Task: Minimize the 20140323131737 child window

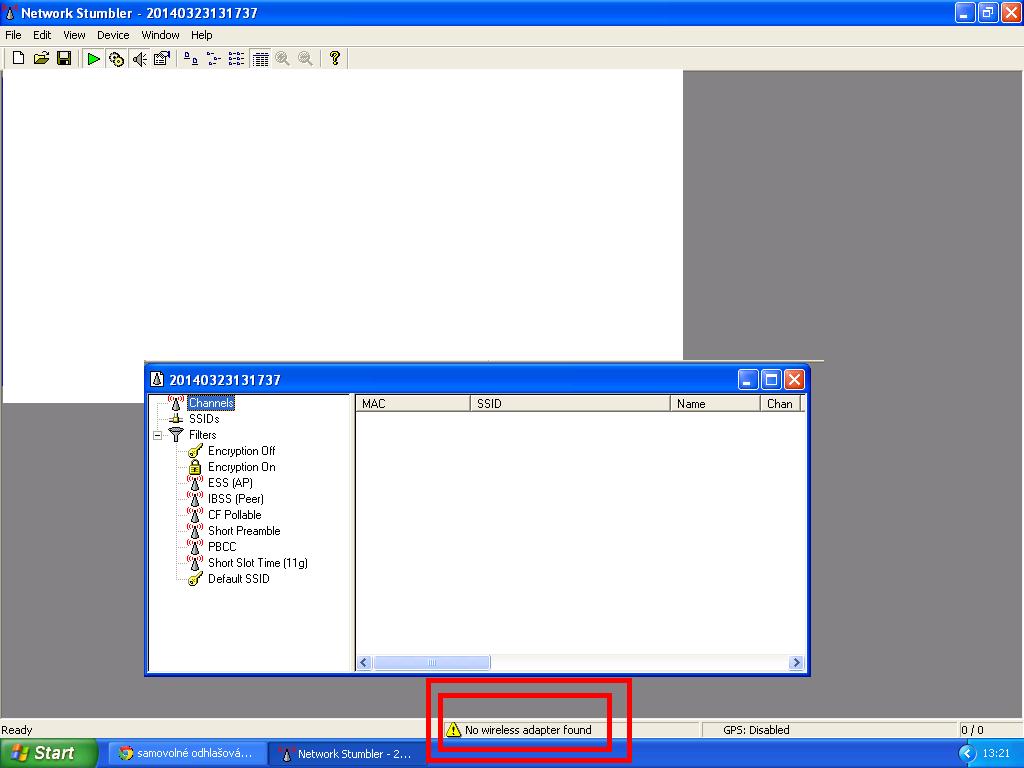Action: coord(748,379)
